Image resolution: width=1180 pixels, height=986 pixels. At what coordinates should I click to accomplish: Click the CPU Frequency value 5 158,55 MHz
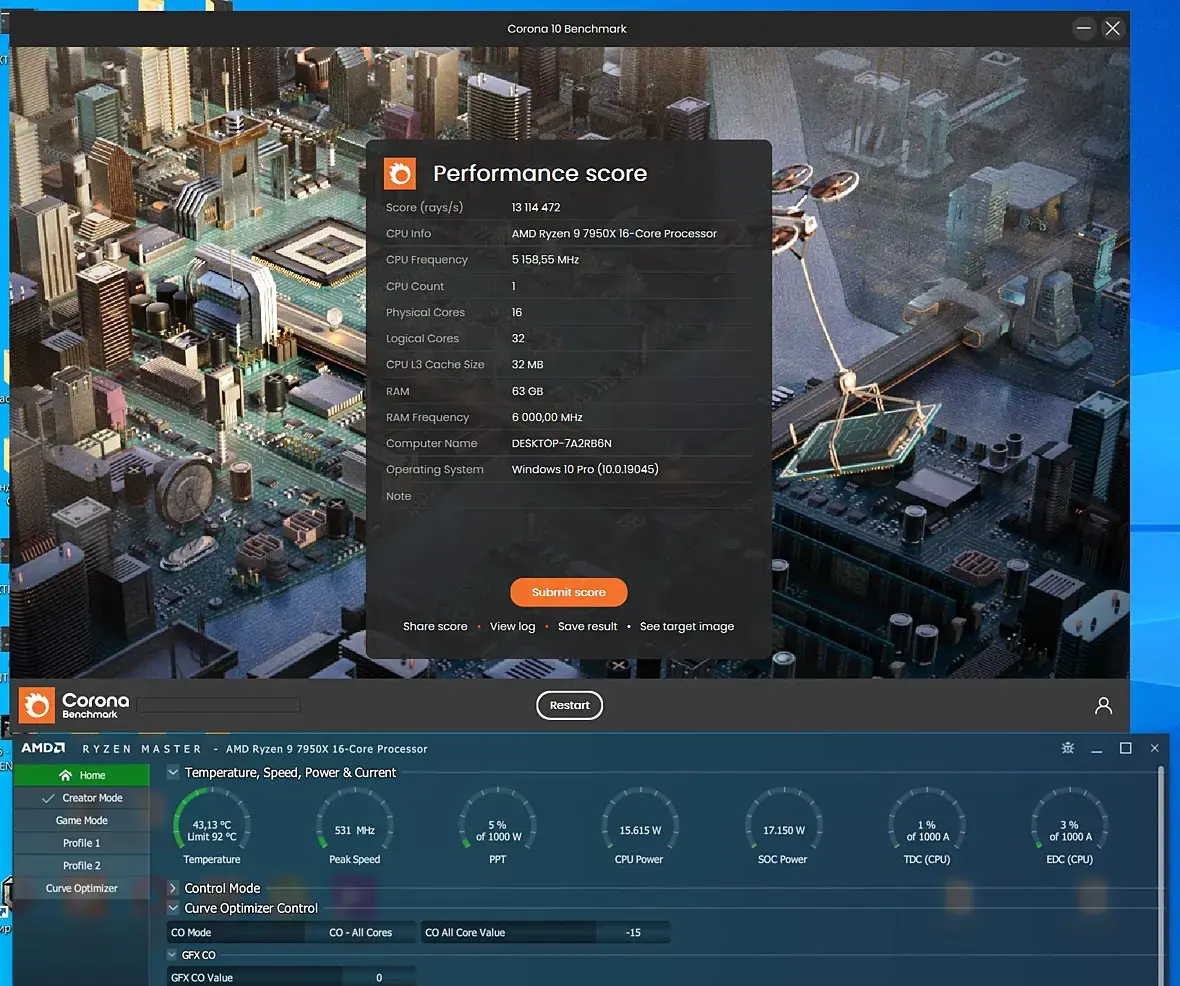click(546, 260)
